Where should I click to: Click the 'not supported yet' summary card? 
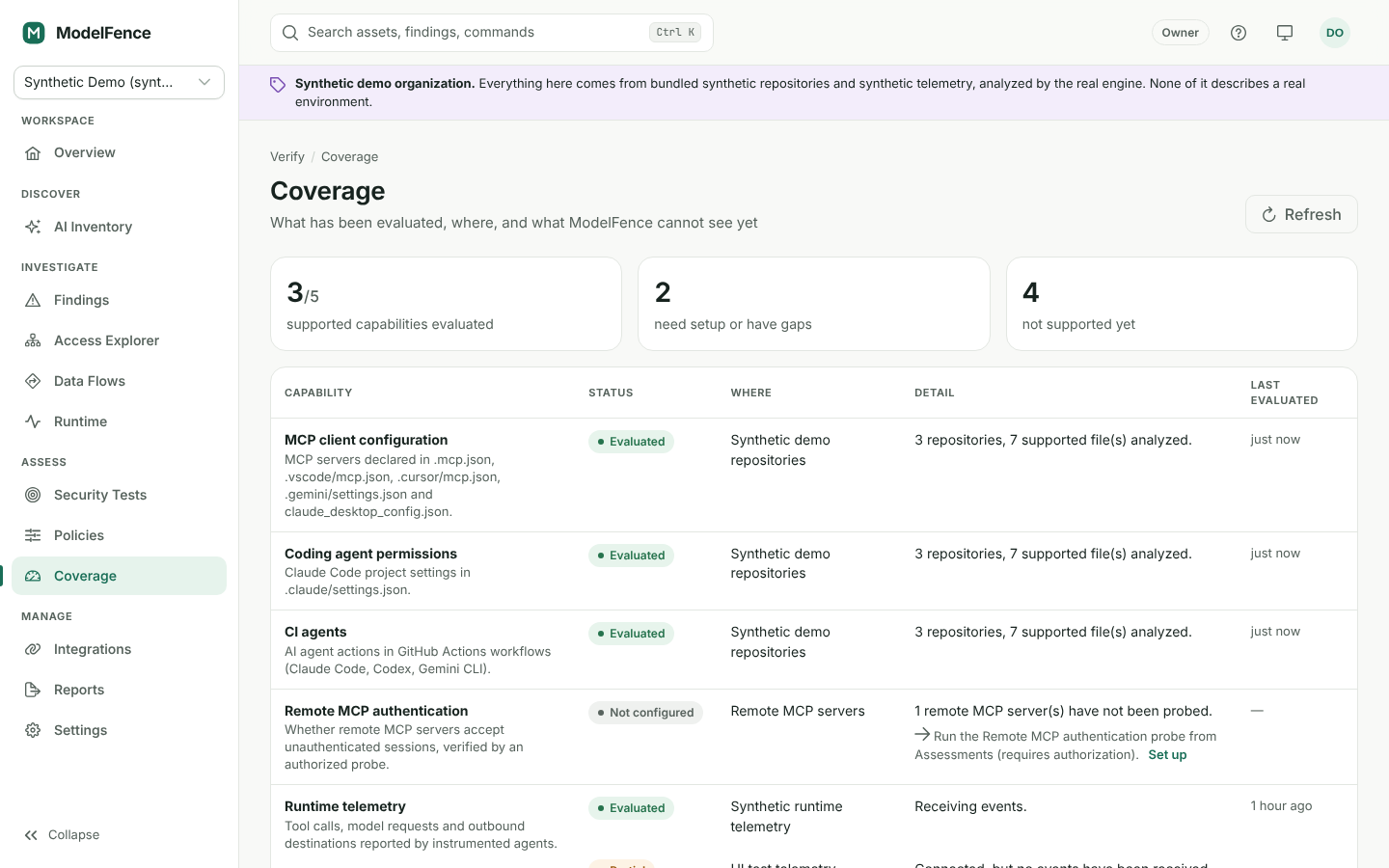(x=1182, y=304)
